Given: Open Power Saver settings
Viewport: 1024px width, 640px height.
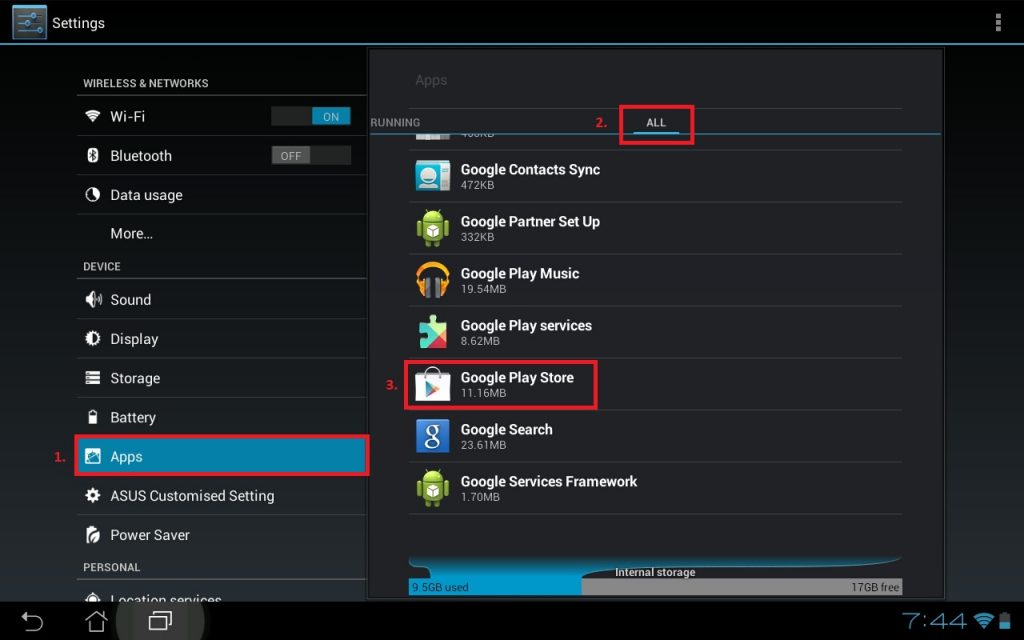Looking at the screenshot, I should click(221, 535).
